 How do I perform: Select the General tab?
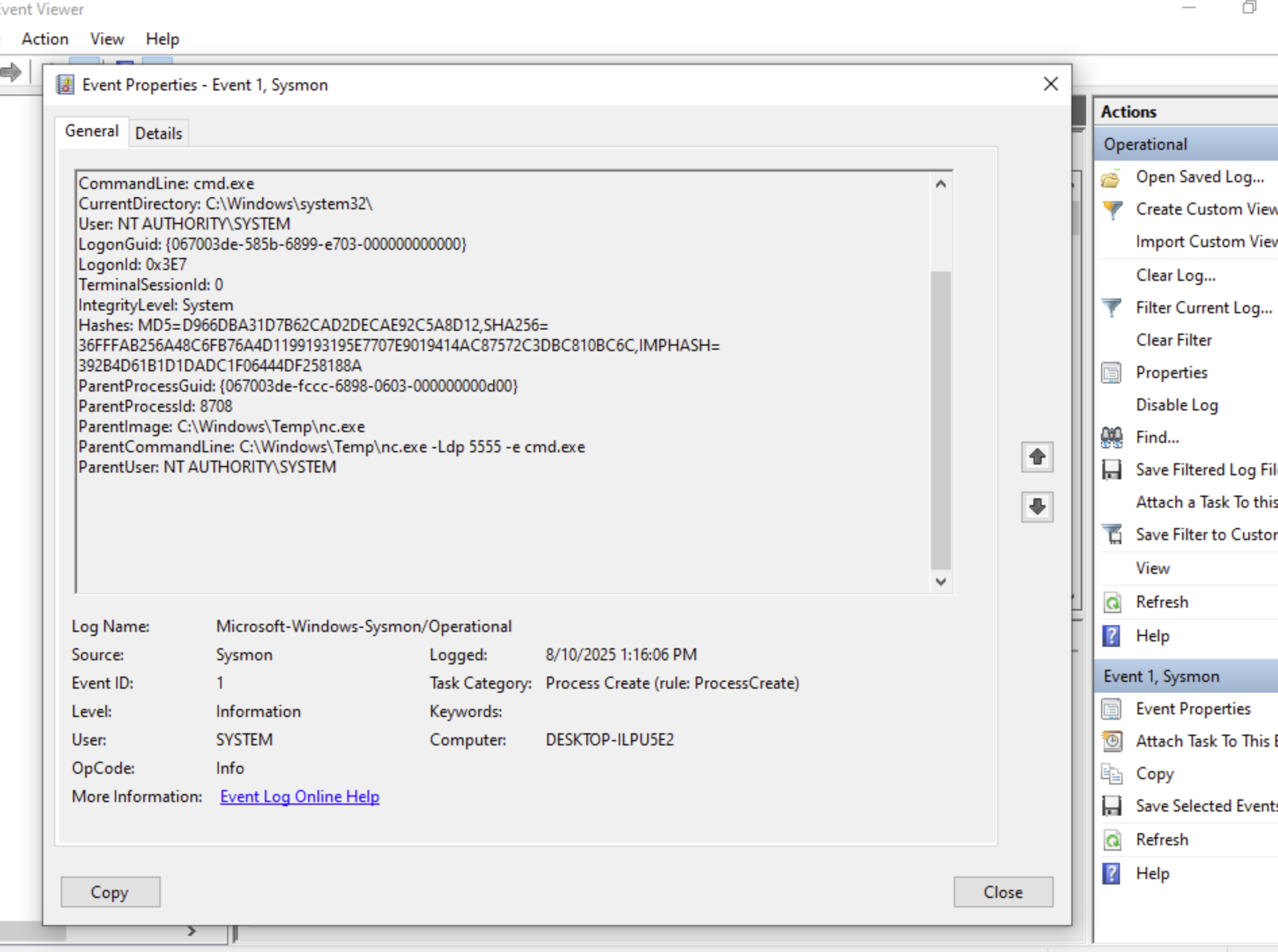tap(92, 131)
